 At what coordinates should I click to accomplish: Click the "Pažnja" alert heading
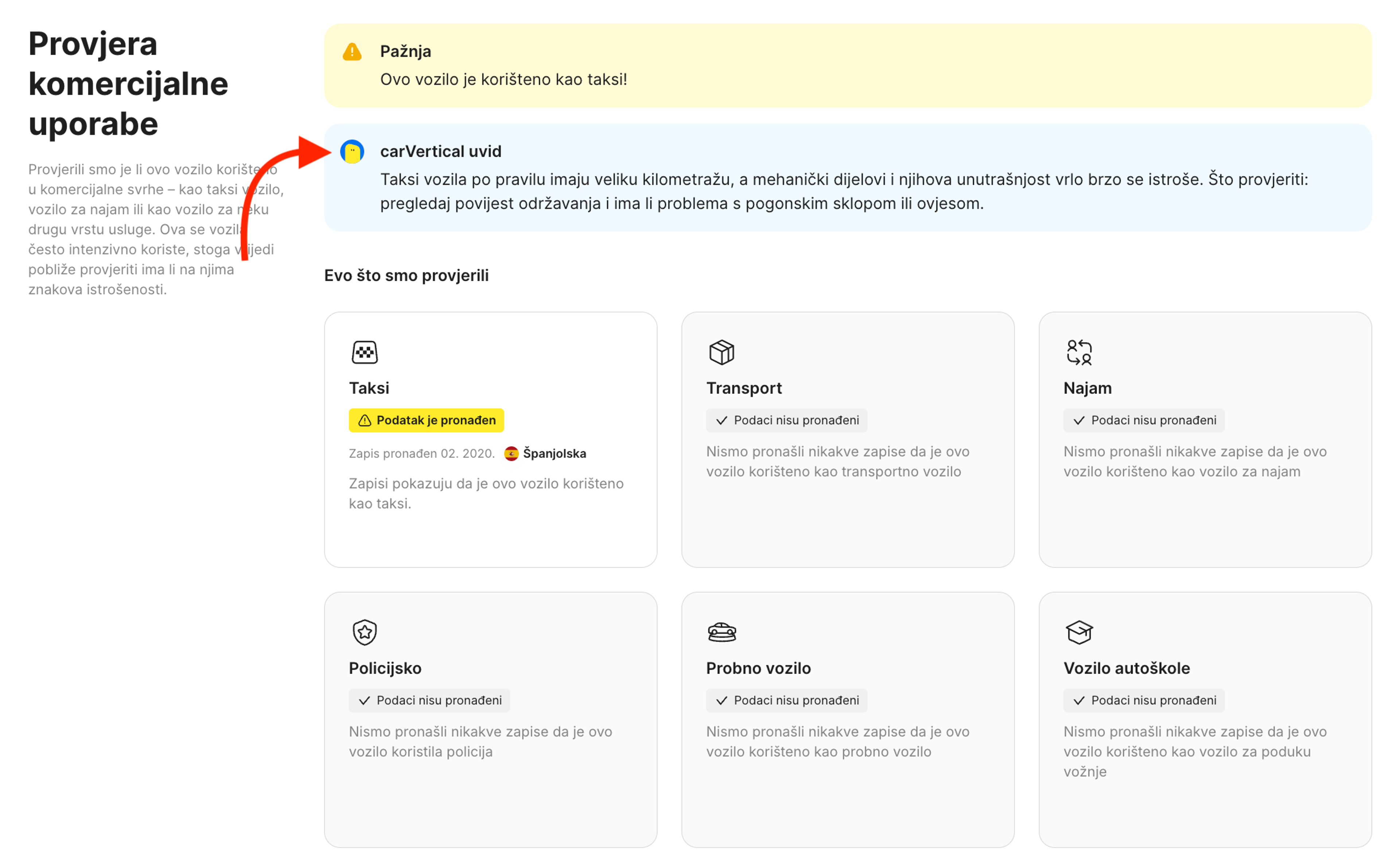(x=405, y=51)
